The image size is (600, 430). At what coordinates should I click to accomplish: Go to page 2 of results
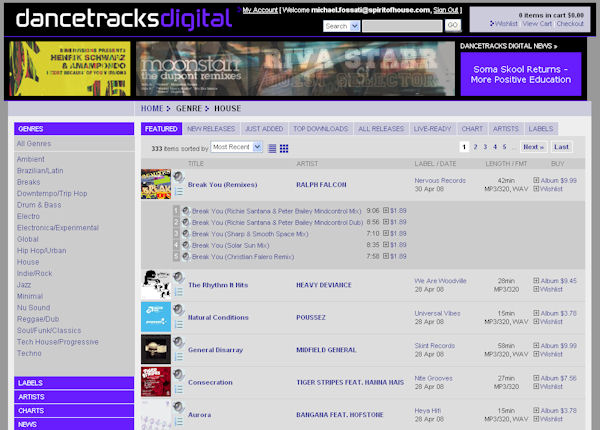pos(474,147)
